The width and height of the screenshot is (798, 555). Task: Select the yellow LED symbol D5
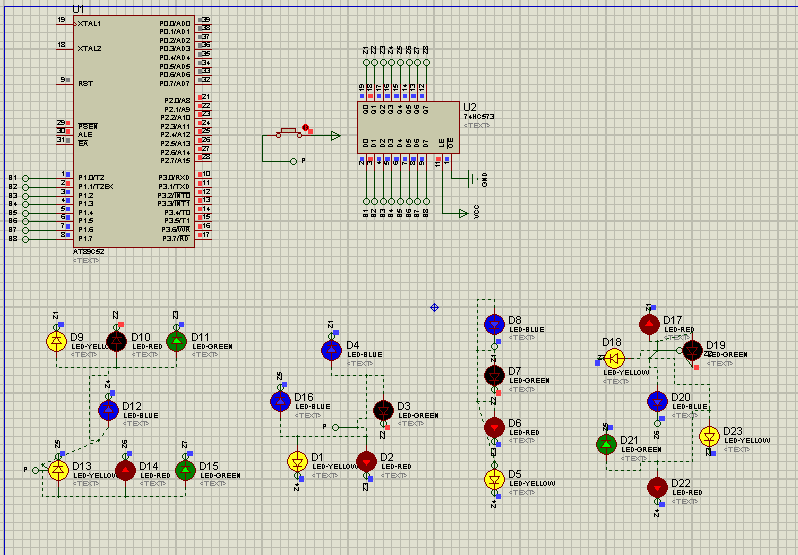coord(494,479)
